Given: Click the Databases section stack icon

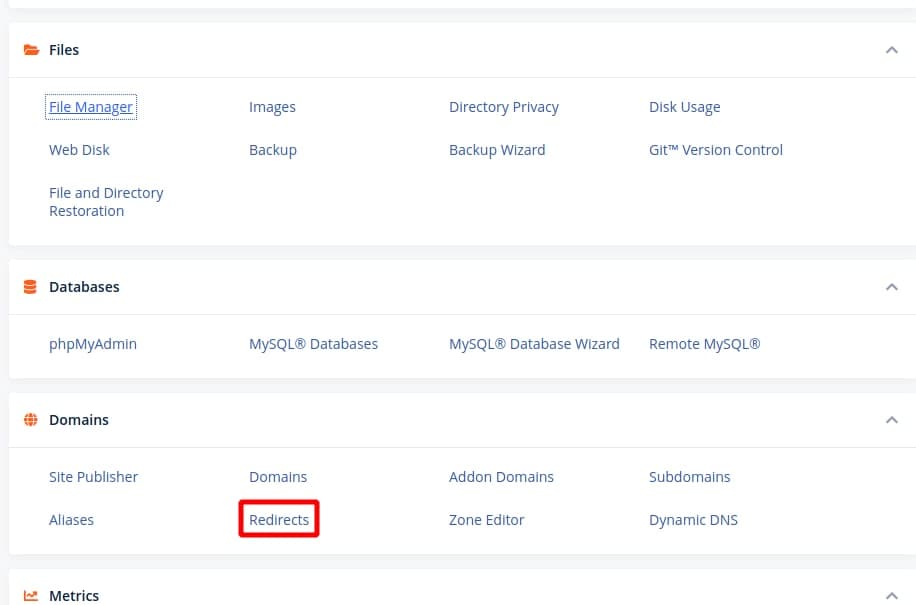Looking at the screenshot, I should [x=31, y=287].
